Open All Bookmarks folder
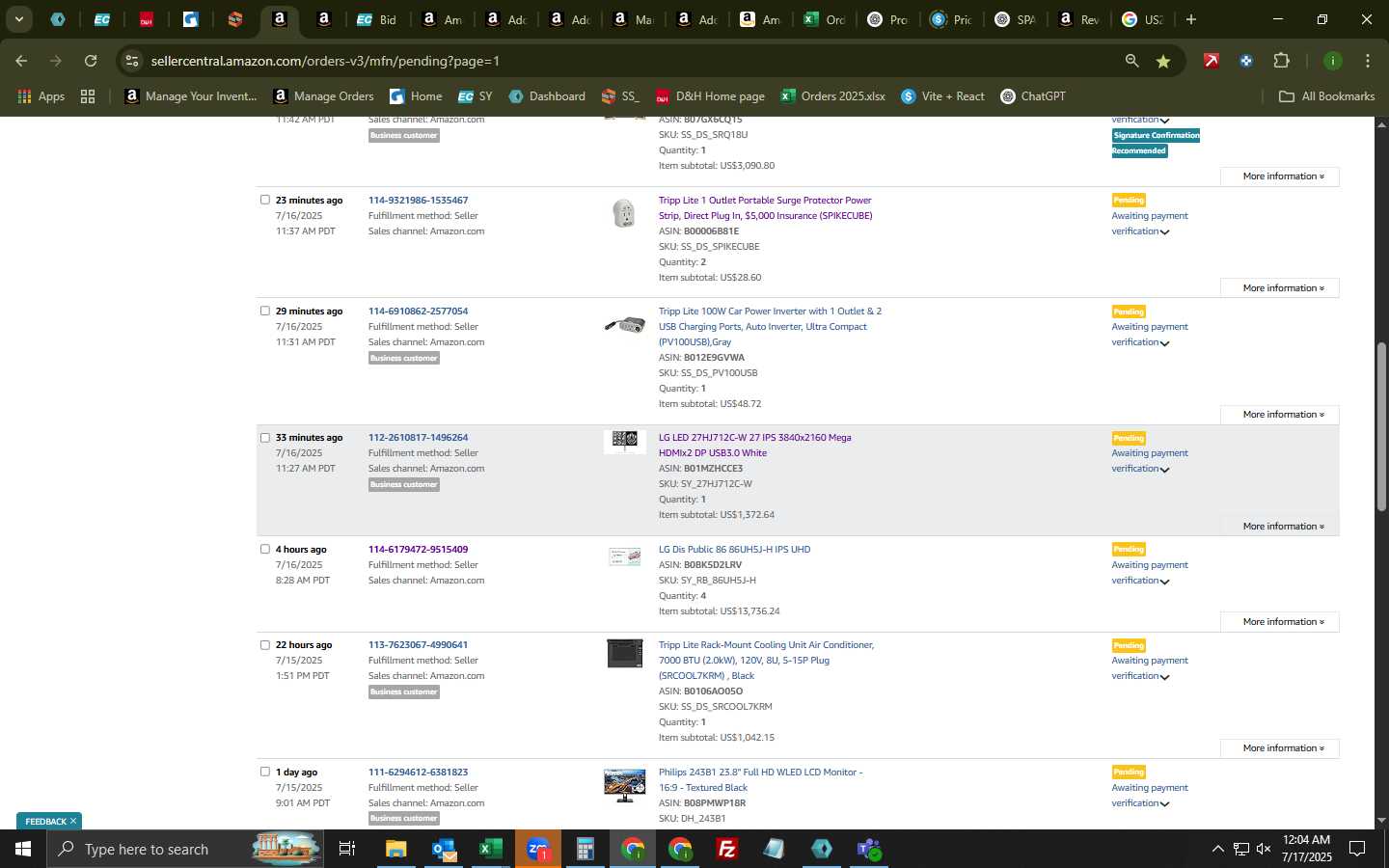The width and height of the screenshot is (1389, 868). pos(1326,96)
